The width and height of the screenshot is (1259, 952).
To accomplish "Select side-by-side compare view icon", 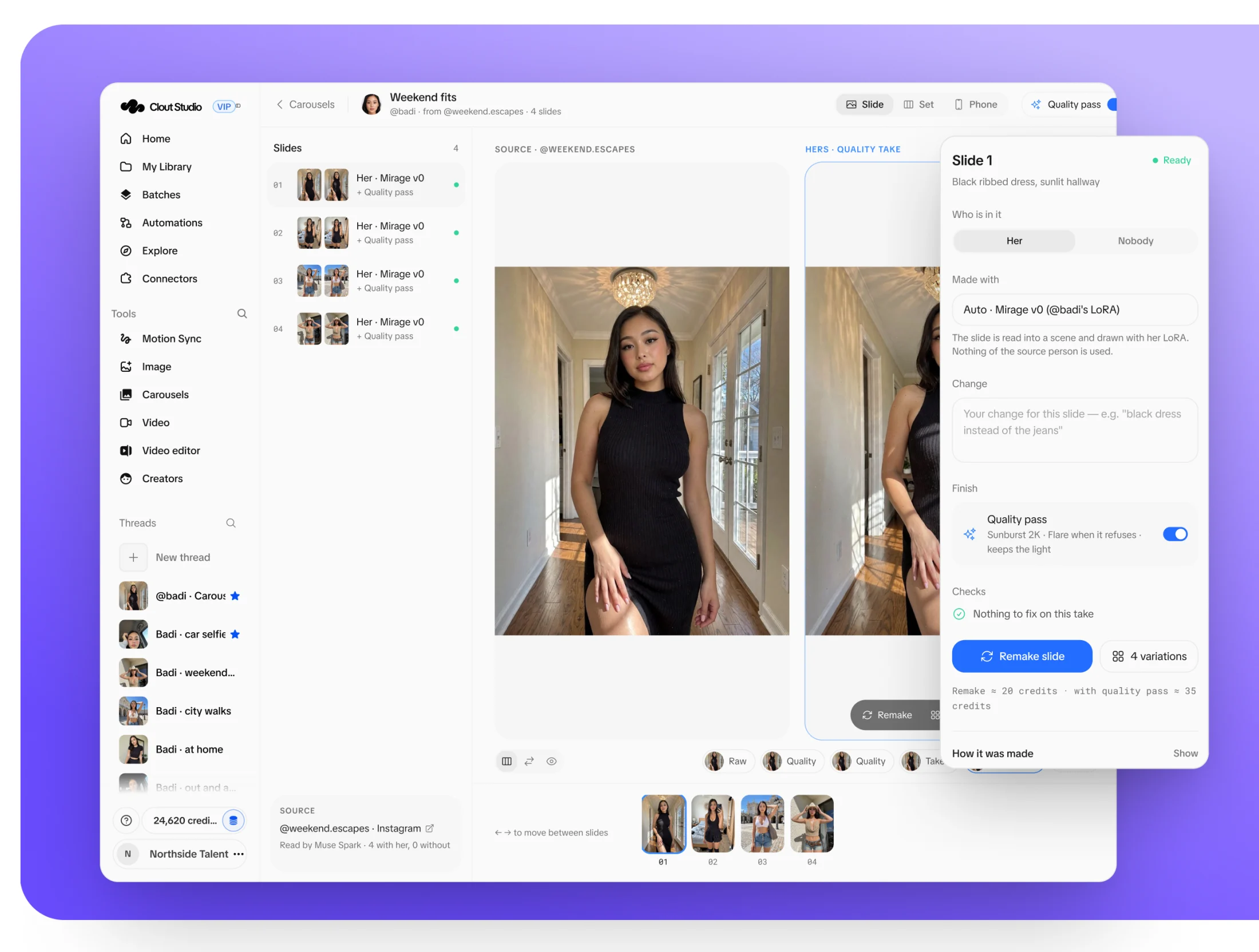I will pyautogui.click(x=506, y=761).
